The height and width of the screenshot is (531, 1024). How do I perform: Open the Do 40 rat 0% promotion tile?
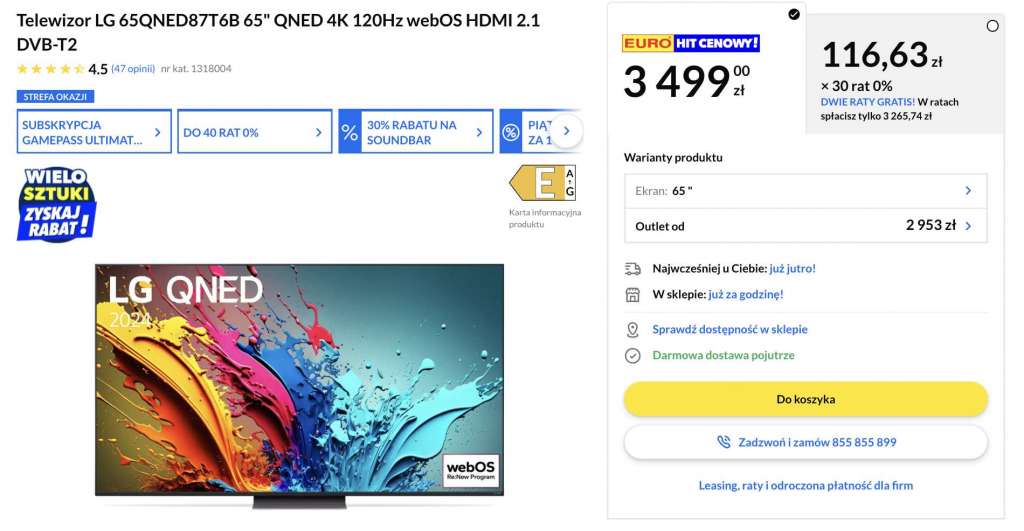254,132
